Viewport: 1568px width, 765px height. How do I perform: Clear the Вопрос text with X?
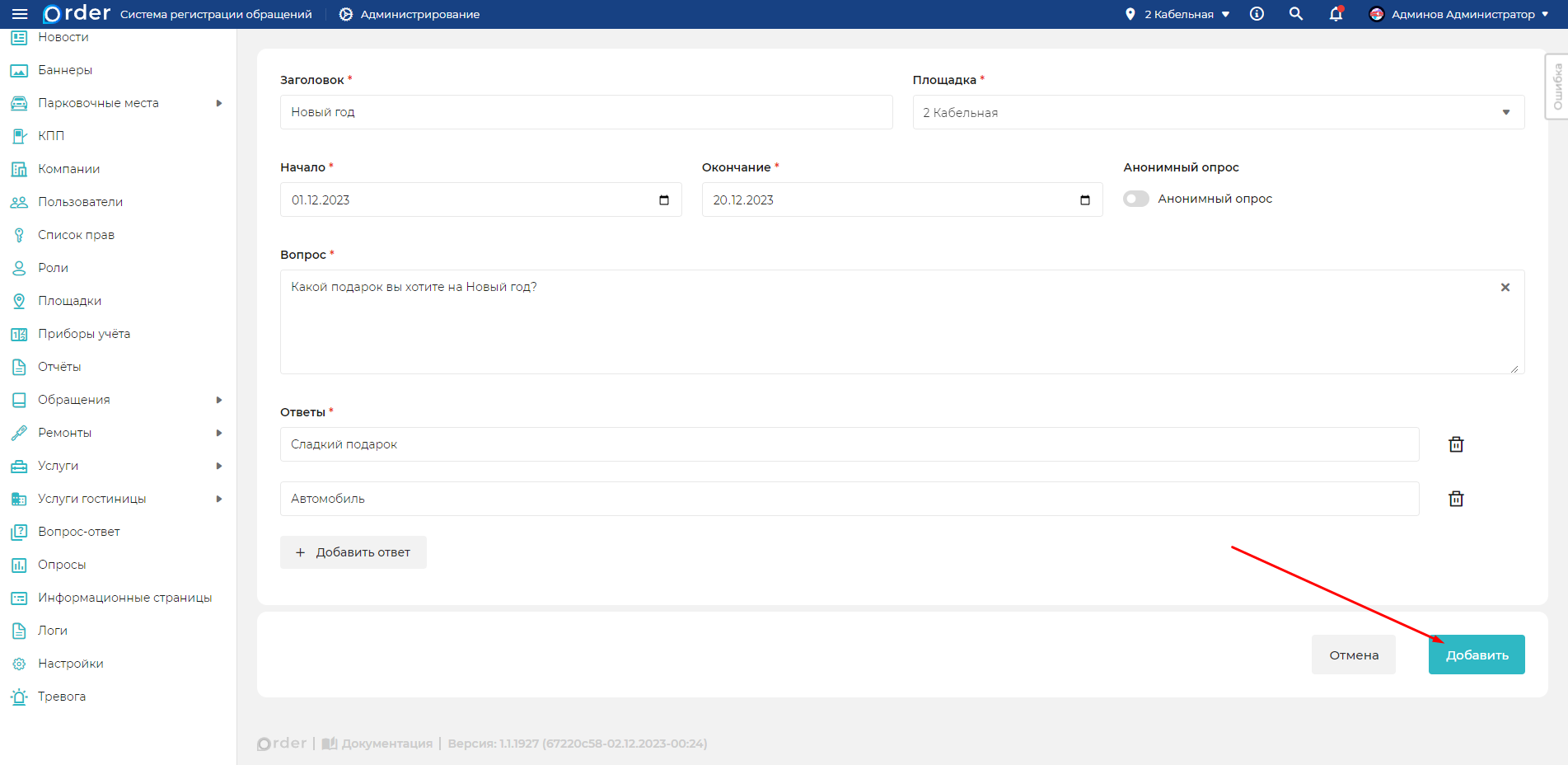tap(1505, 288)
